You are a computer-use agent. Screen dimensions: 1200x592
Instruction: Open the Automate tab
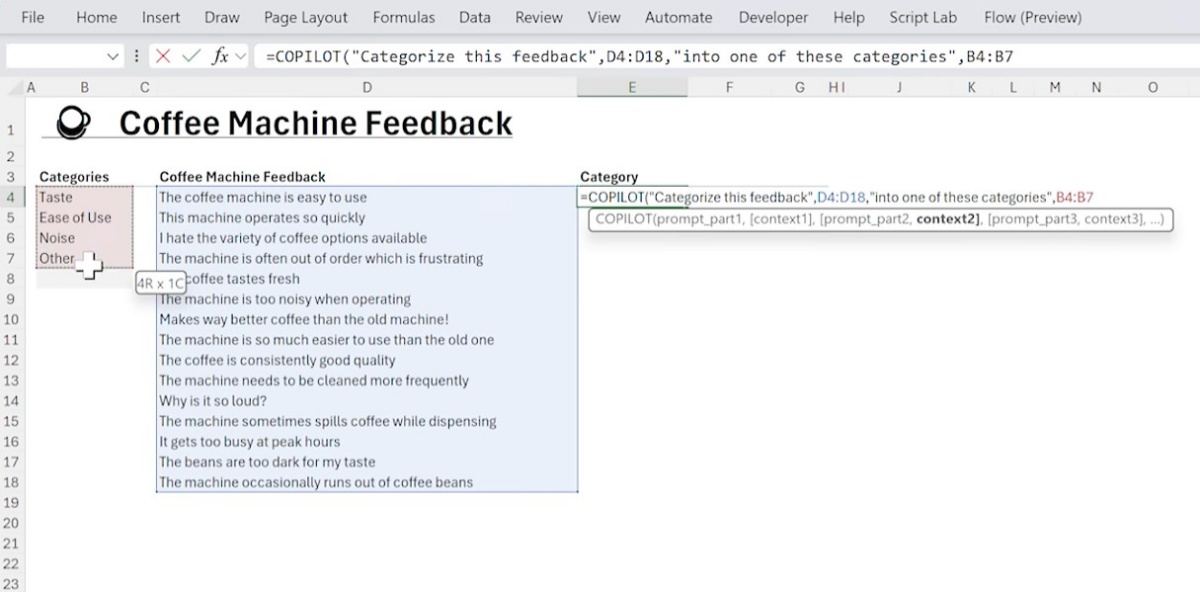click(x=679, y=17)
